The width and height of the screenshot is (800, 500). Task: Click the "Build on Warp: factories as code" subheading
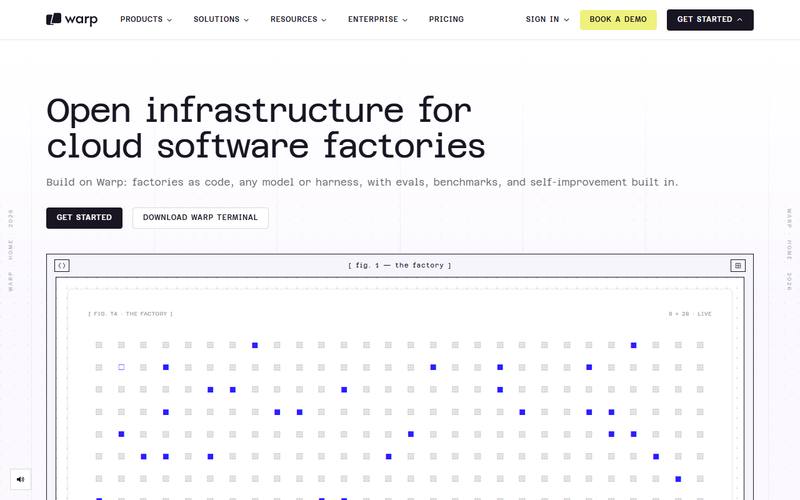tap(362, 182)
